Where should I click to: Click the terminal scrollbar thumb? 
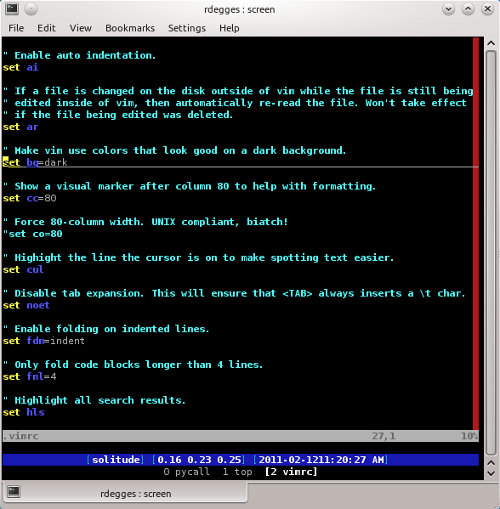click(491, 253)
